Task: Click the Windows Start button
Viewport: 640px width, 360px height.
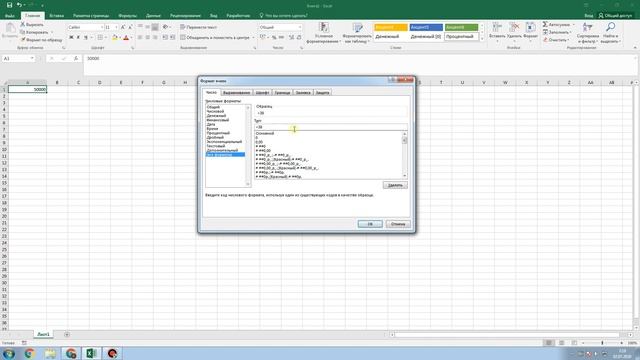Action: [9, 353]
